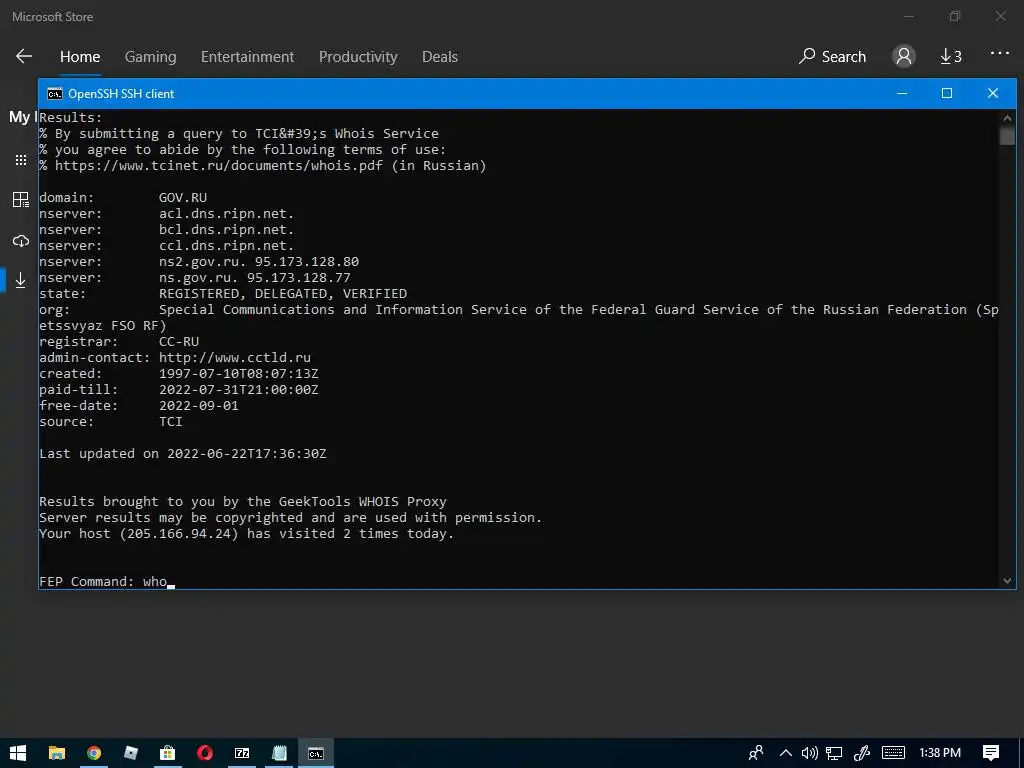1024x768 pixels.
Task: Show the 3 pending downloads
Action: click(x=951, y=57)
